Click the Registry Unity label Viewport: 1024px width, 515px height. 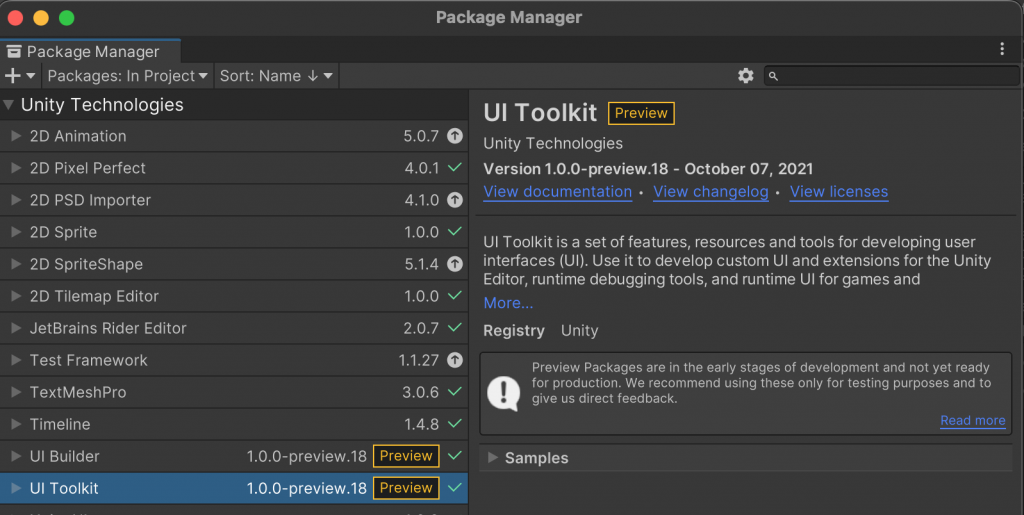click(541, 331)
